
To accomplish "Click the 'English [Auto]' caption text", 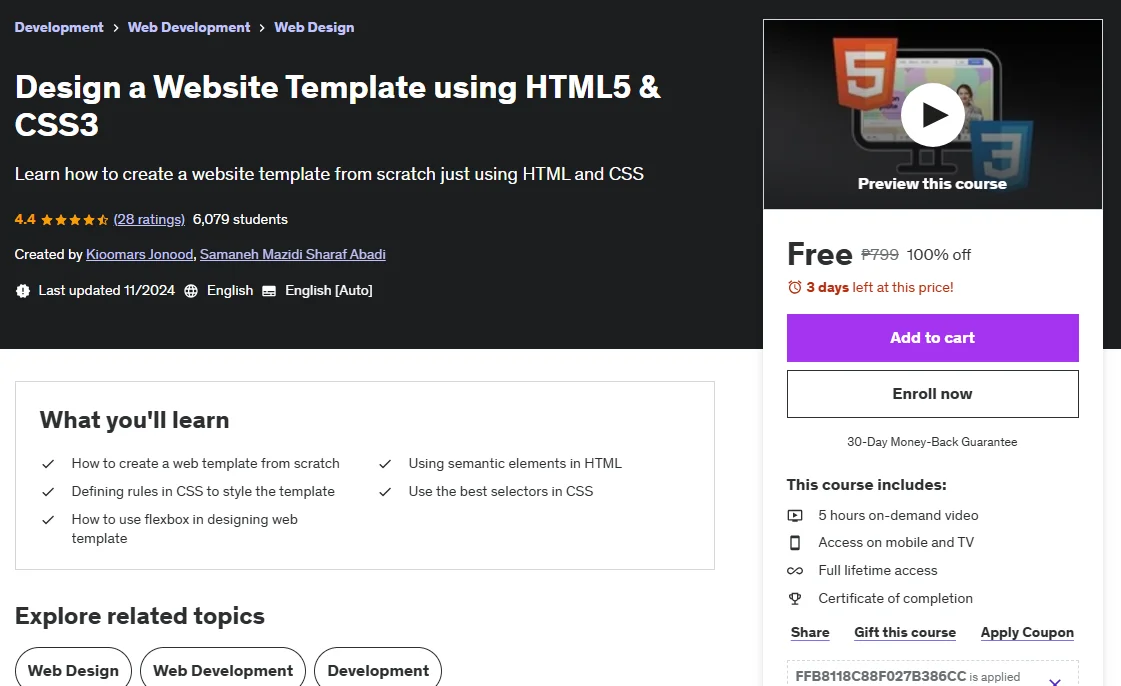I will pos(329,290).
